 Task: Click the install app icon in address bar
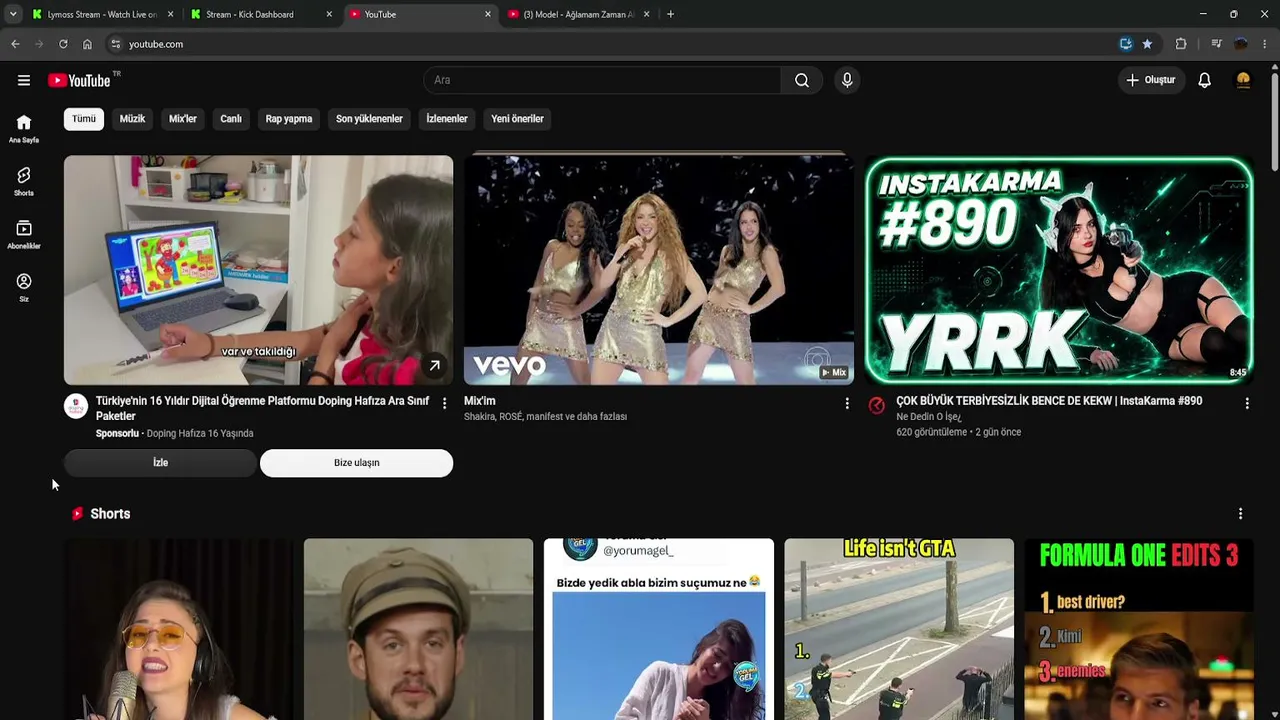point(1126,44)
